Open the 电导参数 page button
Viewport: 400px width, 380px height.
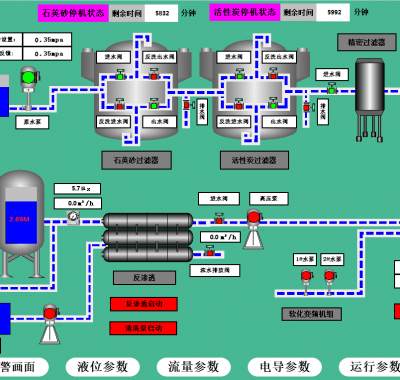coord(285,367)
